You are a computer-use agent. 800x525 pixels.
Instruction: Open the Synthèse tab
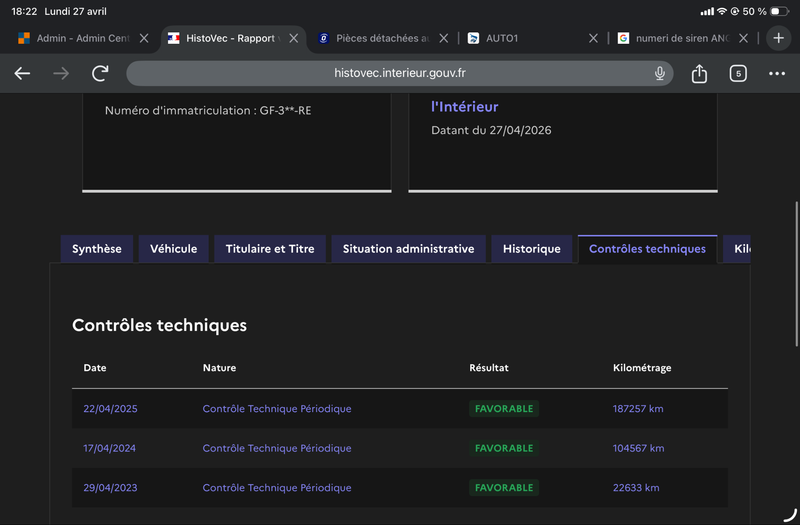pos(97,249)
